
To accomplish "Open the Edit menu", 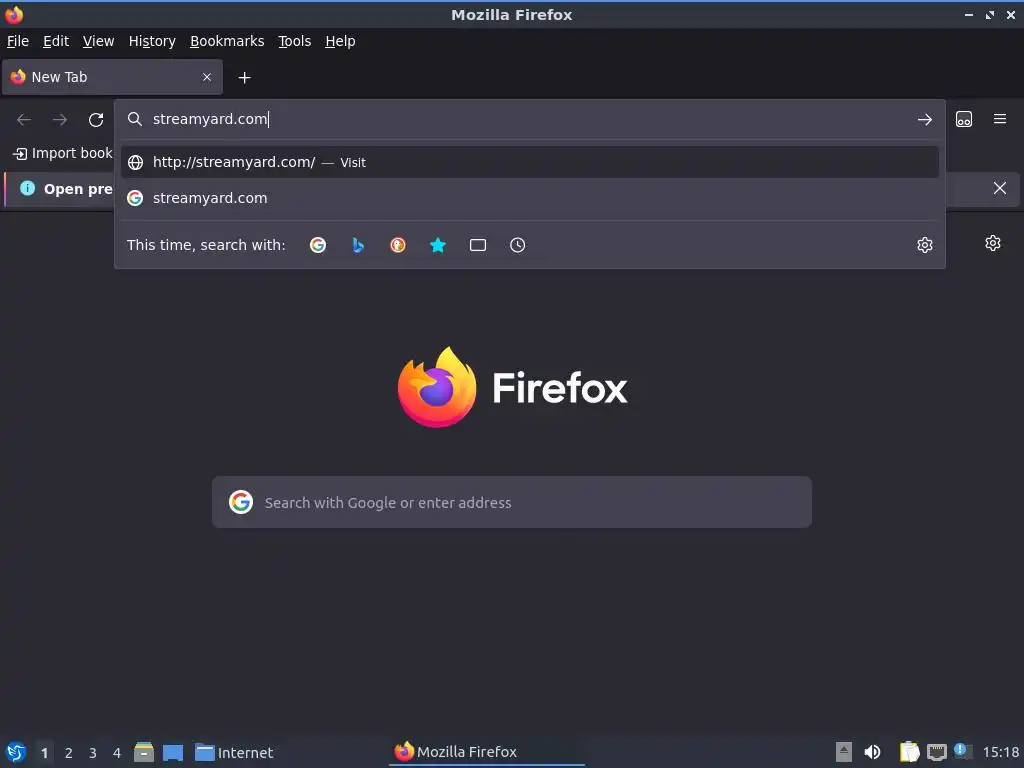I will (56, 41).
